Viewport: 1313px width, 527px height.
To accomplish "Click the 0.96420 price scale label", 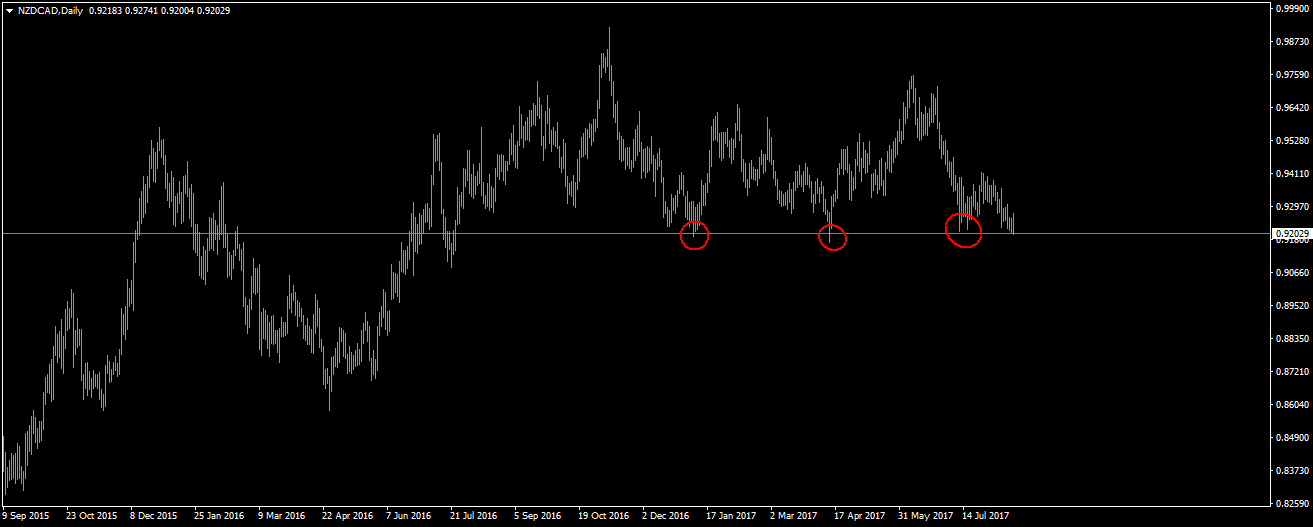I will (1292, 107).
